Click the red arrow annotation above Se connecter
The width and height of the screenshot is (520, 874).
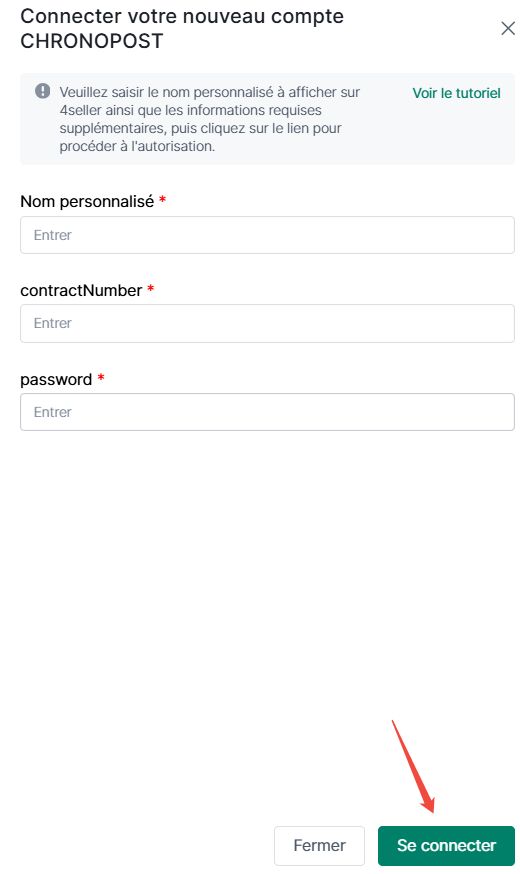[x=414, y=766]
